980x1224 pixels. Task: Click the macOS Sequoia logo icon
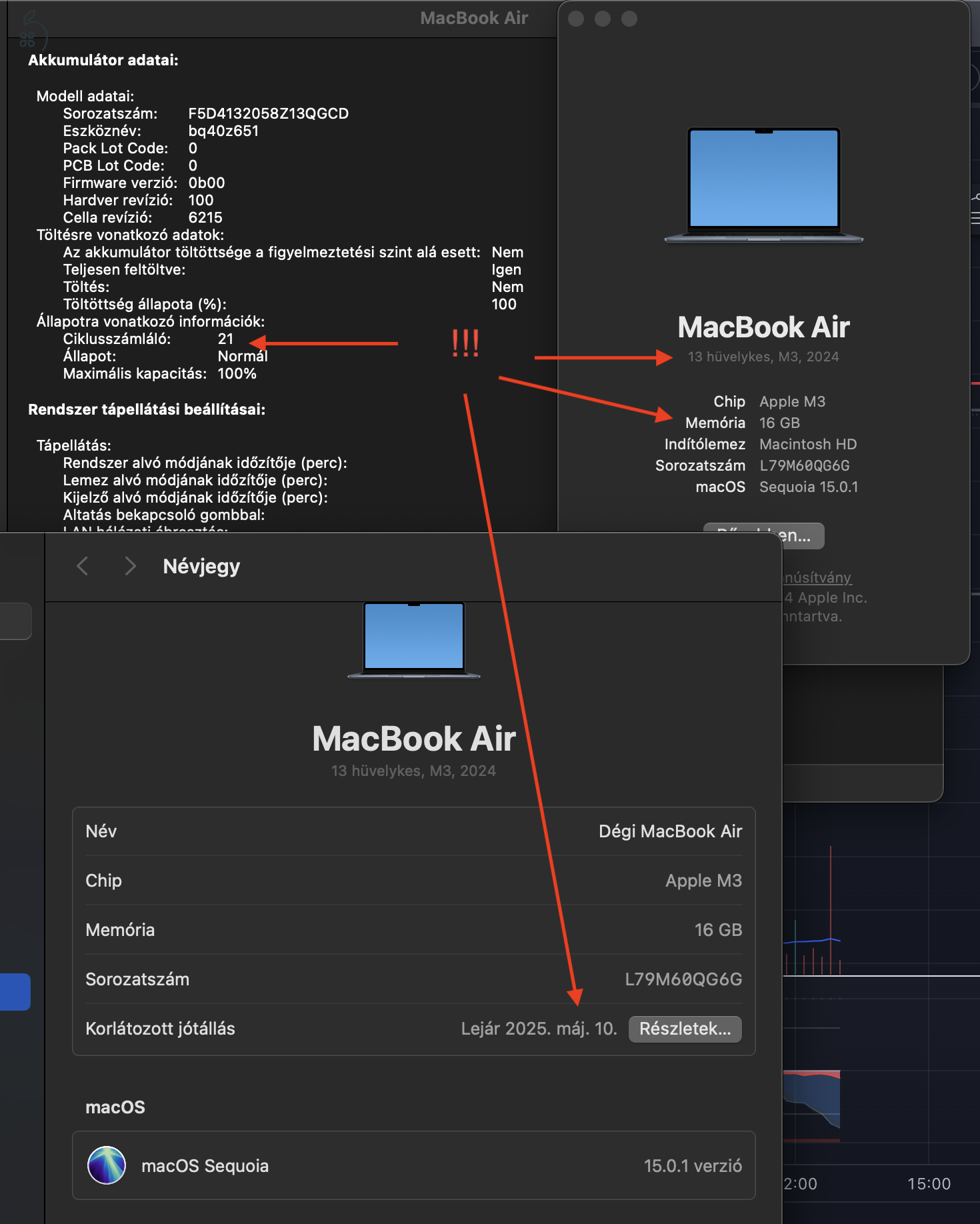[107, 1165]
